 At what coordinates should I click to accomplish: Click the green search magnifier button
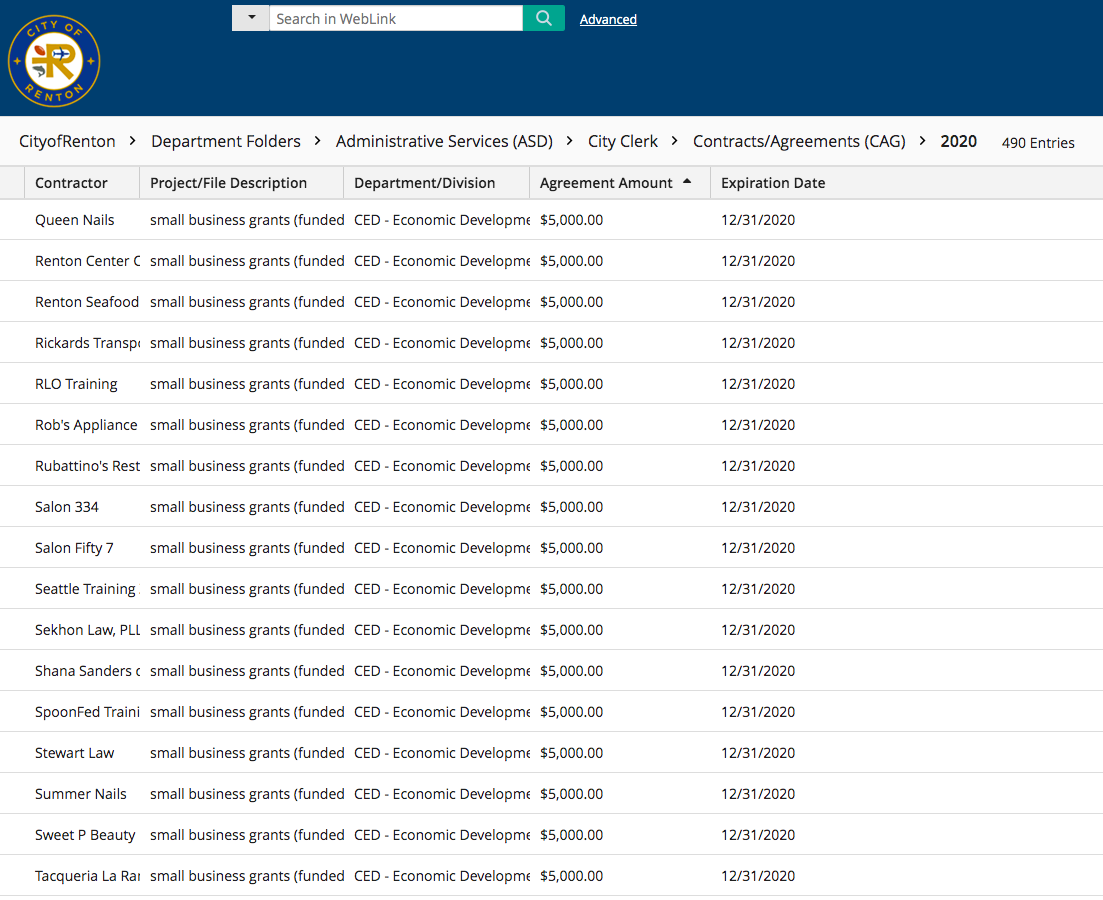coord(544,18)
